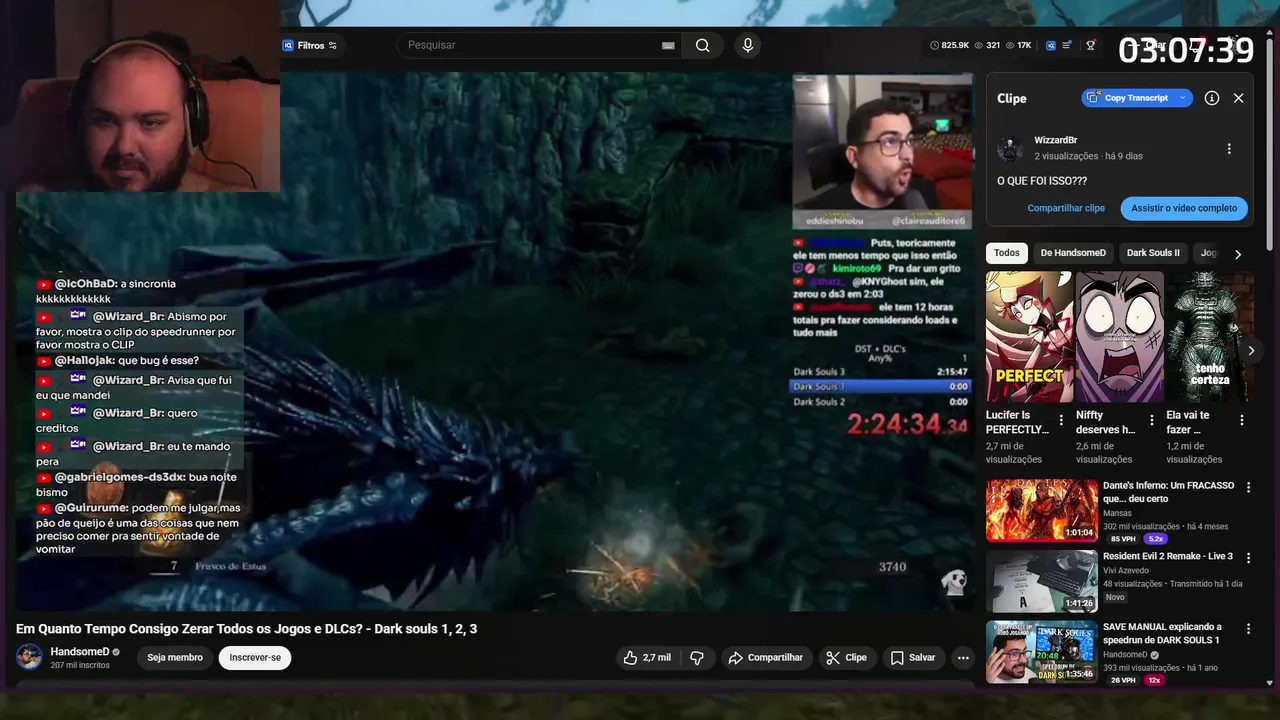Open more actions three-dot menu under the video
Viewport: 1280px width, 720px height.
pos(963,658)
